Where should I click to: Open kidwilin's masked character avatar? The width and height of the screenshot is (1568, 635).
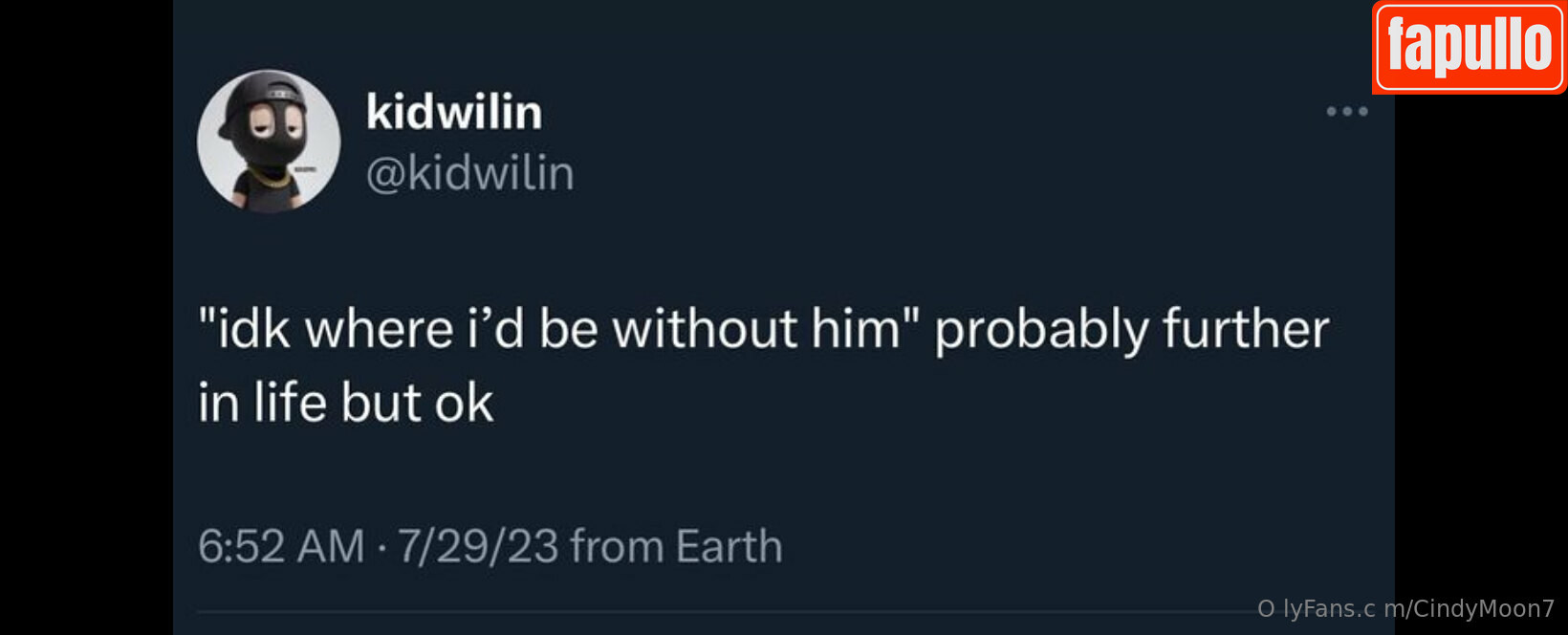pos(269,141)
